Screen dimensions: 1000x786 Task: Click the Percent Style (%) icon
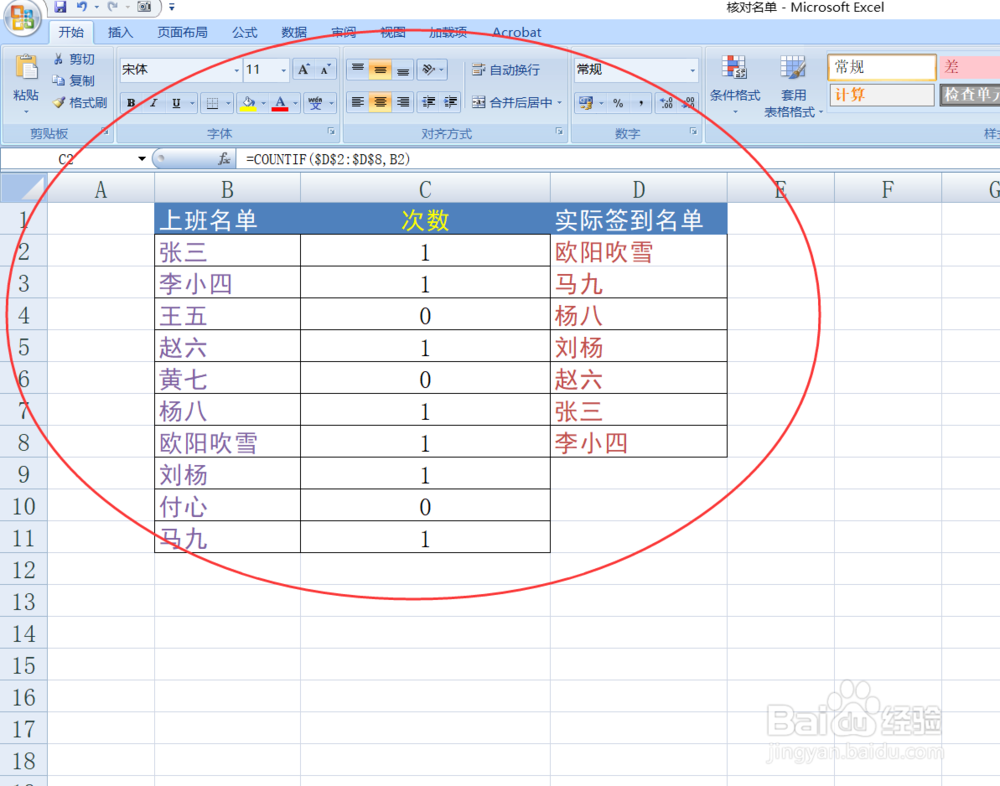(616, 102)
